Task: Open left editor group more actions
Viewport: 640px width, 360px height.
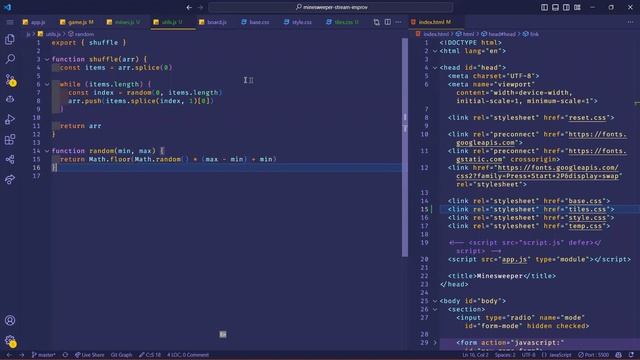Action: coord(398,22)
